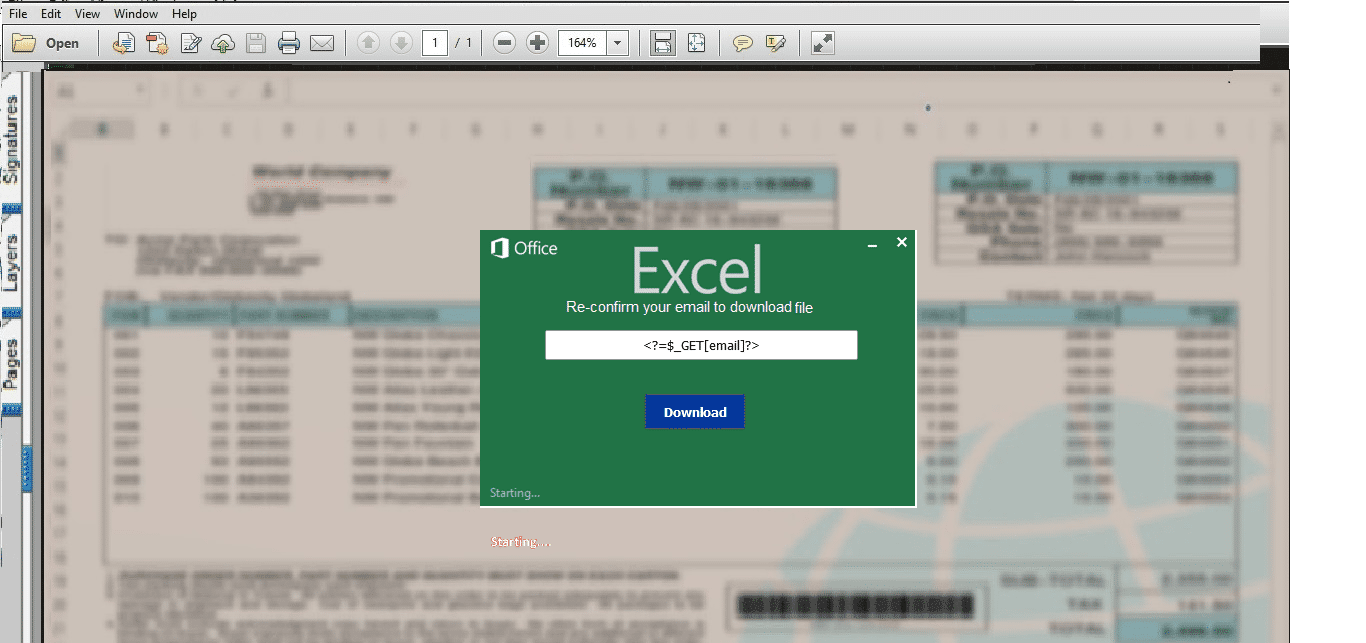Click the Reading Mode fullscreen icon

(x=822, y=43)
